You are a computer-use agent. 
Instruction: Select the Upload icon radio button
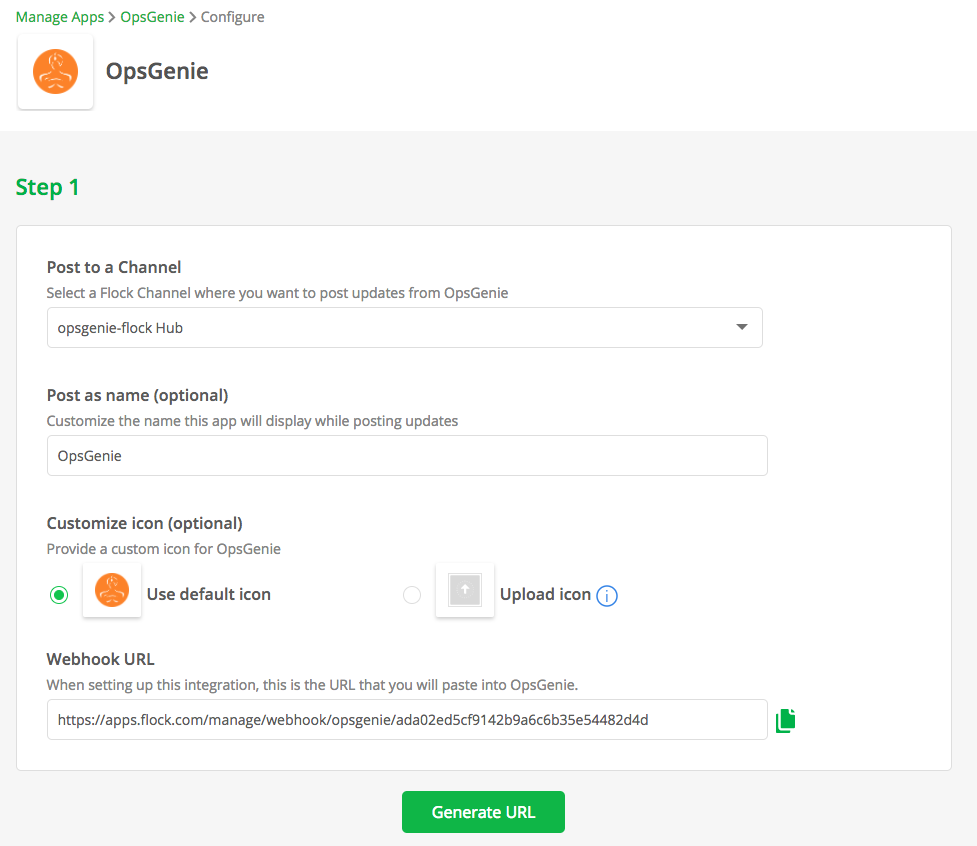point(412,595)
